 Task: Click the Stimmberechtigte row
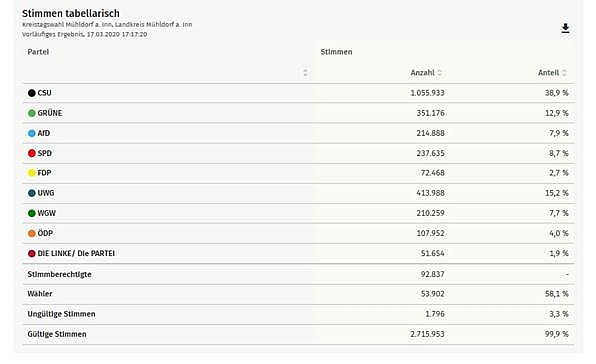click(x=298, y=274)
